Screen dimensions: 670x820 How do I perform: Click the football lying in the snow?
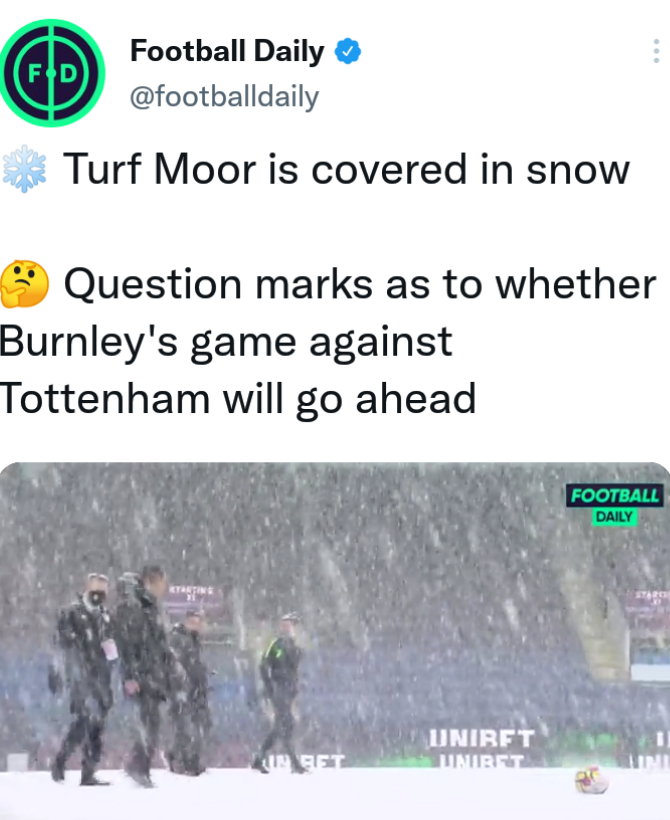coord(592,780)
